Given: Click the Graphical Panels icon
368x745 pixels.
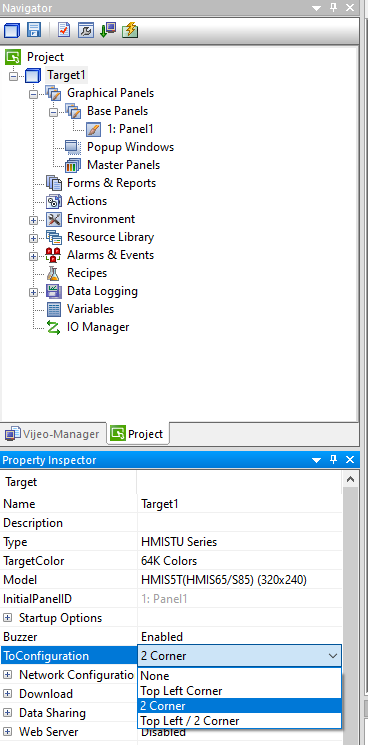Looking at the screenshot, I should (53, 93).
